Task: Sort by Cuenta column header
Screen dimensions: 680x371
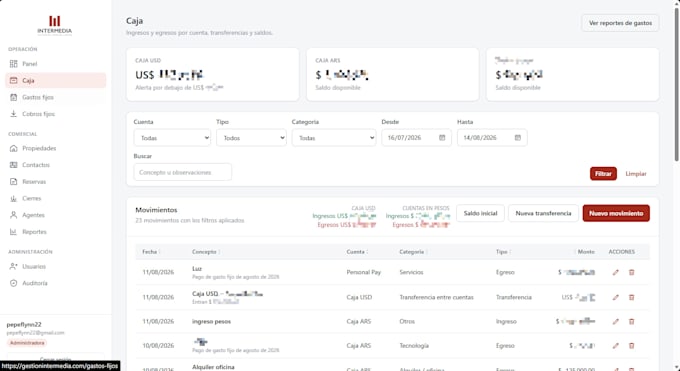Action: (x=357, y=252)
